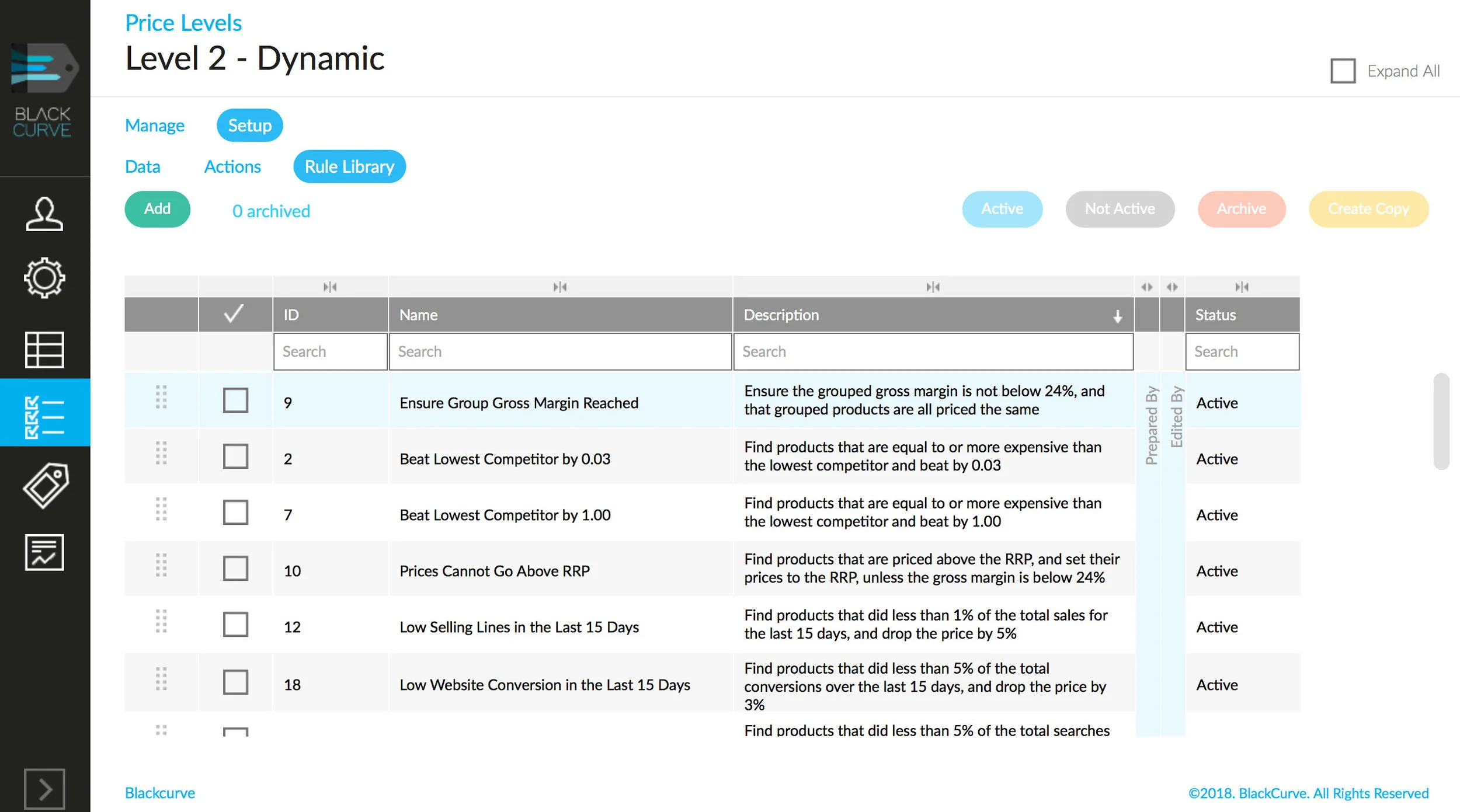Click the vertical Prepared By column label
This screenshot has width=1460, height=812.
click(1151, 425)
